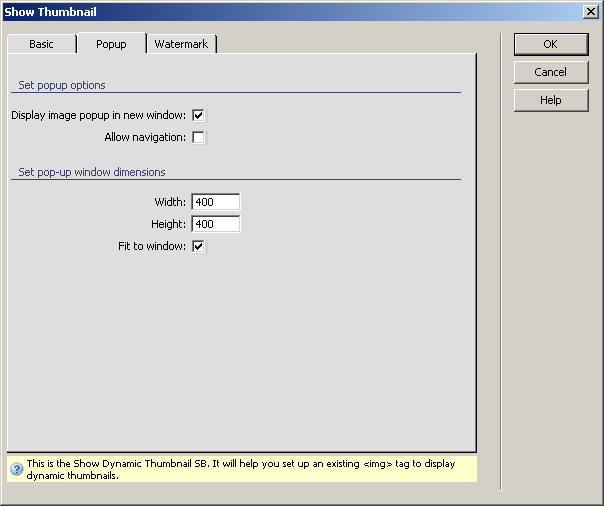Image resolution: width=604 pixels, height=506 pixels.
Task: Open the Watermark tab
Action: 181,44
